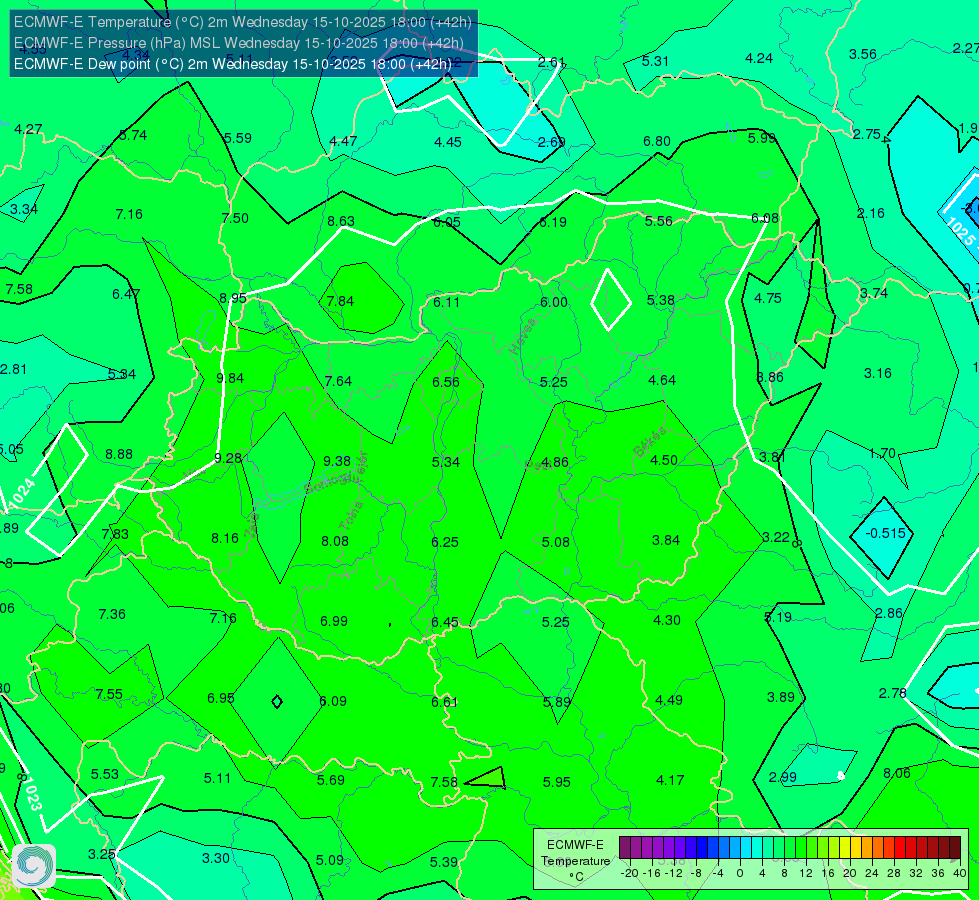Click the 6.61 value on map
Image resolution: width=979 pixels, height=900 pixels.
point(445,702)
